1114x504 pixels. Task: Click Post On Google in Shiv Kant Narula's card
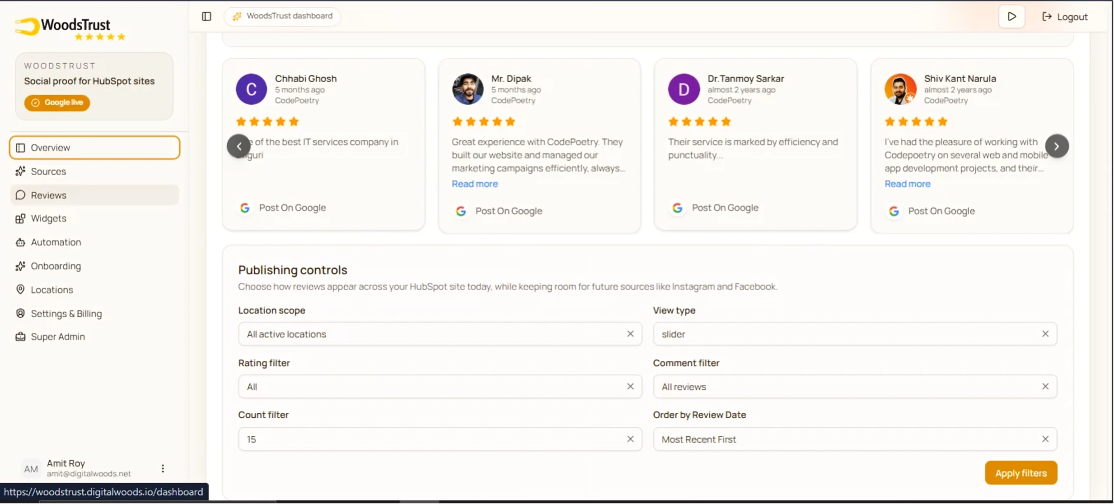pyautogui.click(x=941, y=211)
